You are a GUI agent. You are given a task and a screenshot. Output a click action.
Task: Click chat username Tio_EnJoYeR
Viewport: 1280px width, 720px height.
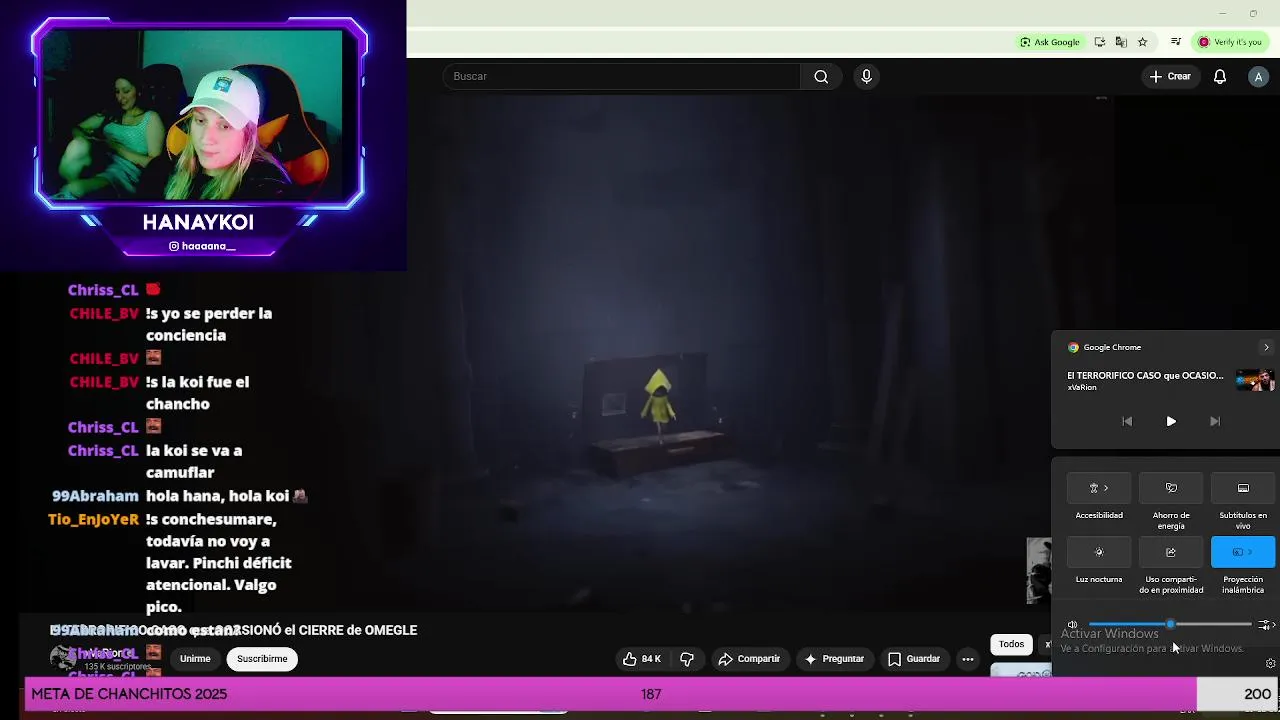(93, 520)
